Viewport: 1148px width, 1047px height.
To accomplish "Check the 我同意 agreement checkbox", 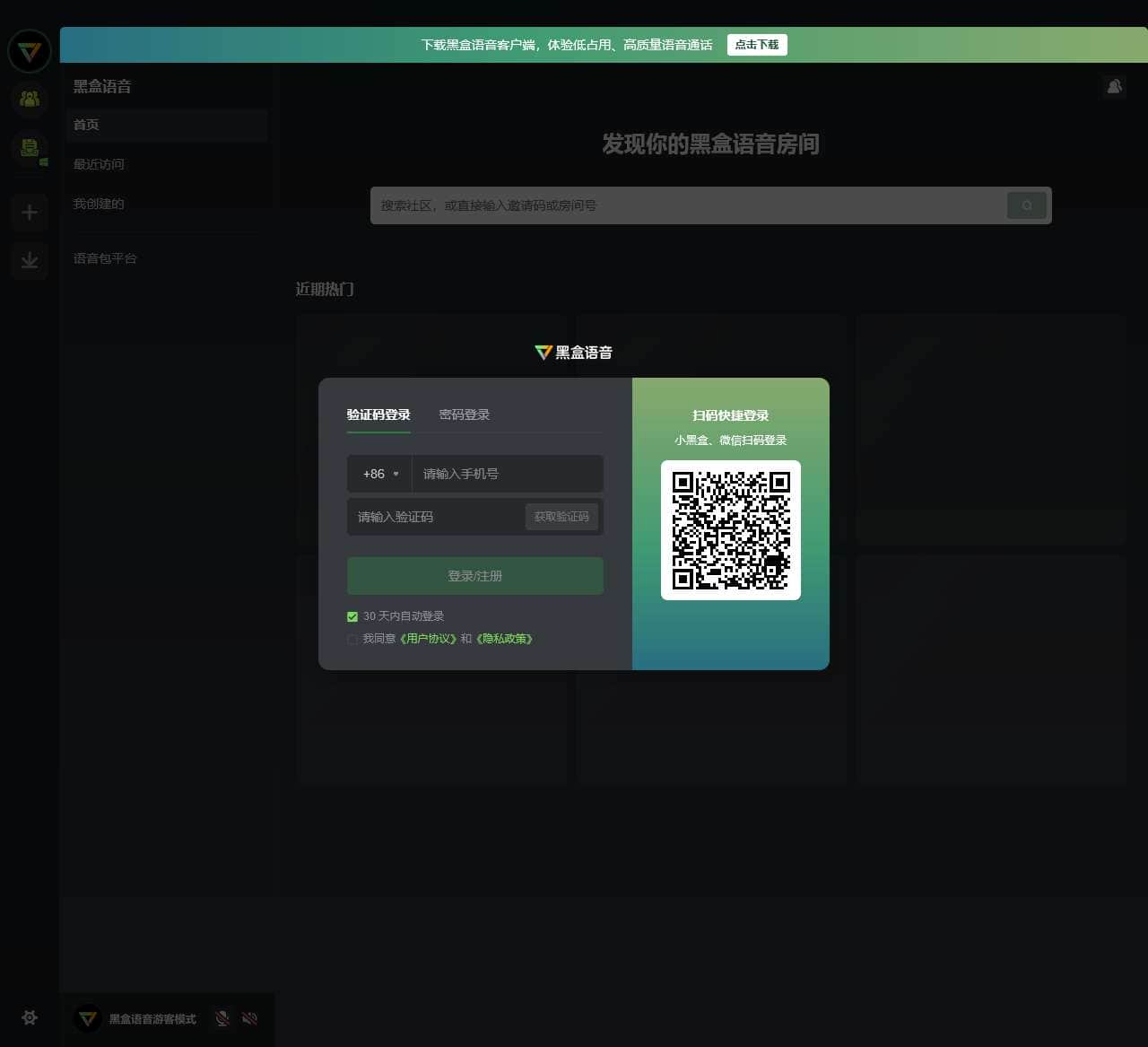I will pyautogui.click(x=352, y=639).
